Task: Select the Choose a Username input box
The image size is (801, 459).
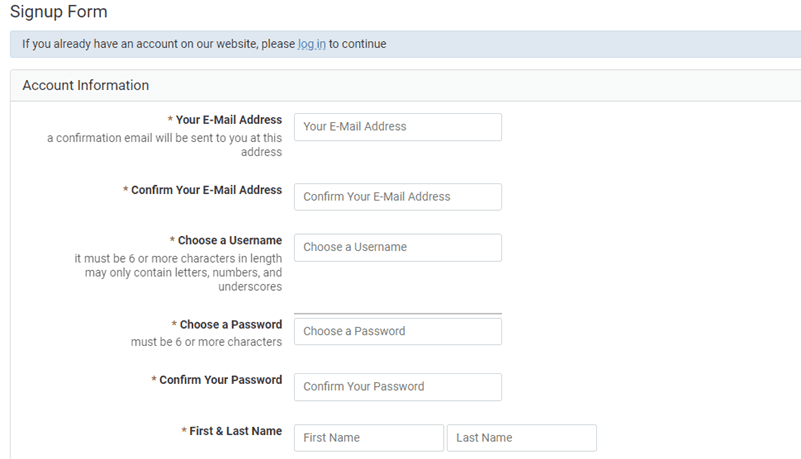Action: [x=397, y=247]
